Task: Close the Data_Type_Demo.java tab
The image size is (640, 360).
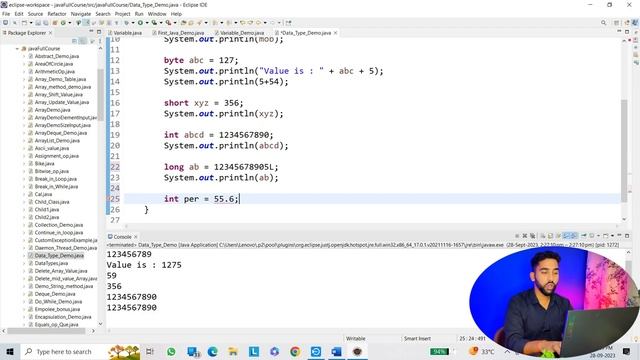Action: tap(336, 33)
